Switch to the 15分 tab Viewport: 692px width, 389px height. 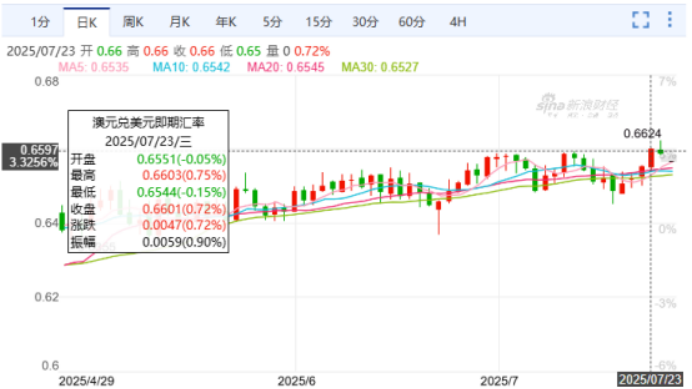[318, 22]
